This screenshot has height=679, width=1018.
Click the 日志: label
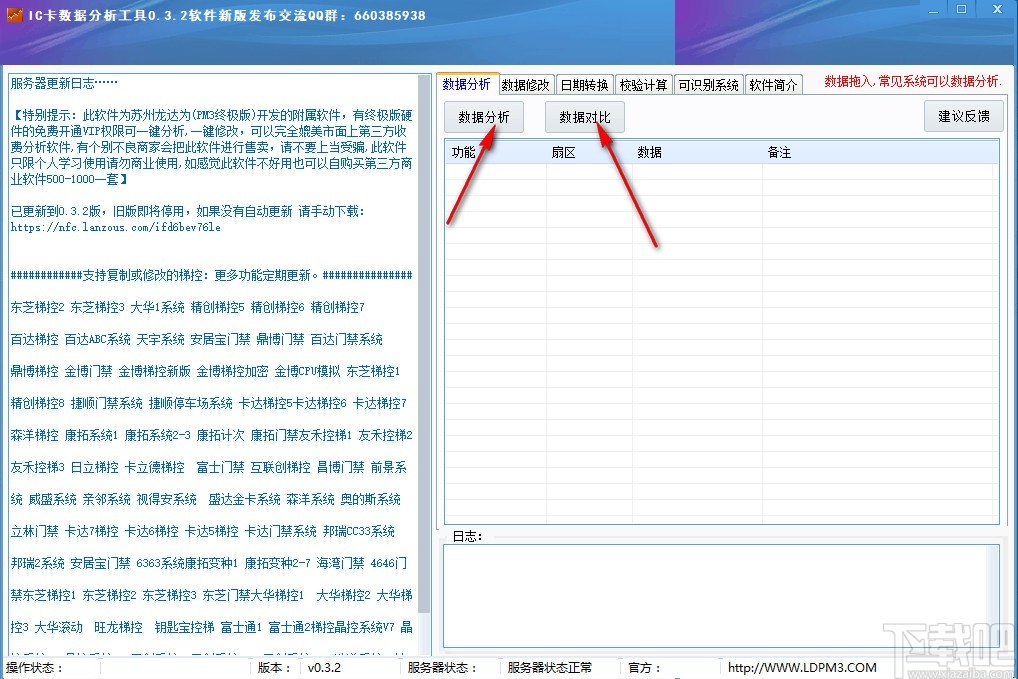tap(466, 536)
